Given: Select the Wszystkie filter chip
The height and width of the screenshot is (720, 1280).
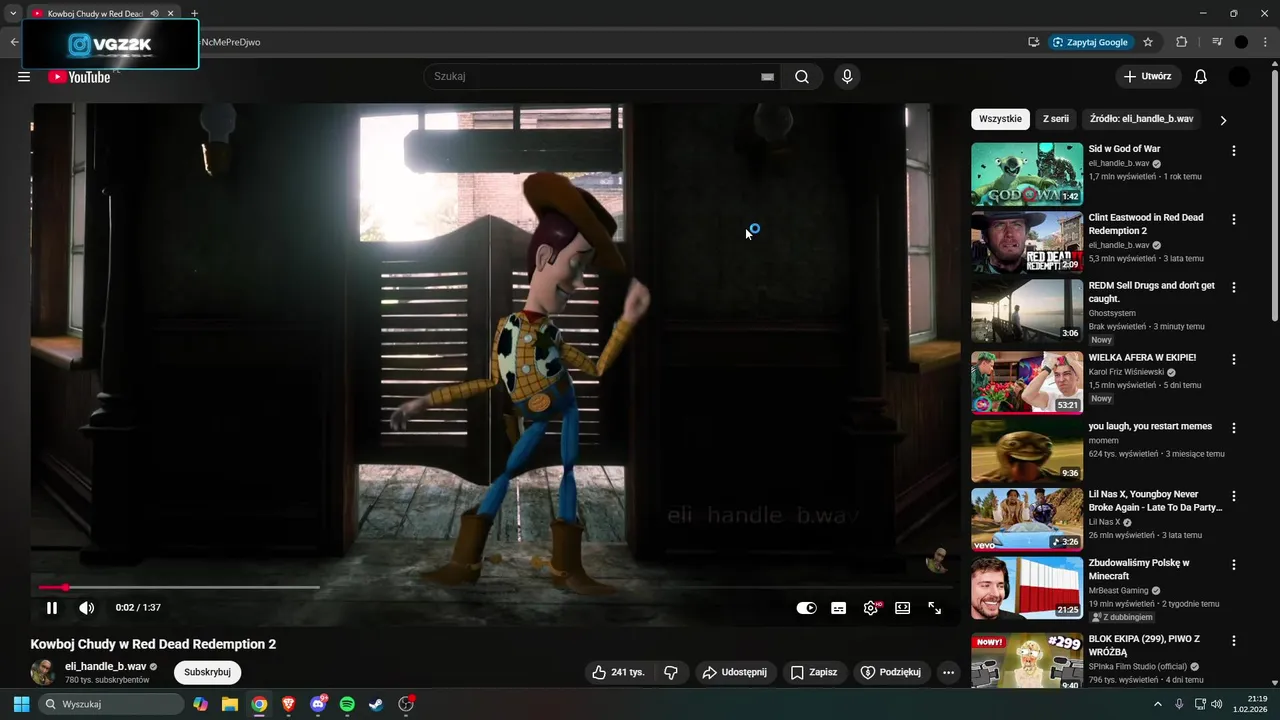Looking at the screenshot, I should pos(1001,119).
